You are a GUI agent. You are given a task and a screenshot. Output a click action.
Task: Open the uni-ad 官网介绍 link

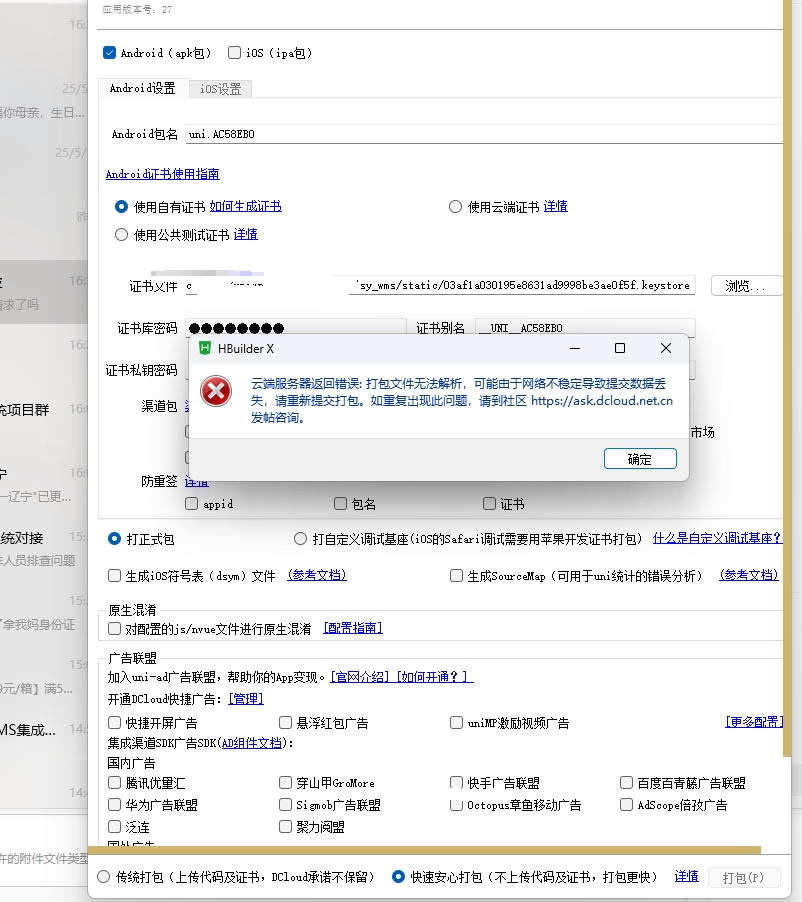pos(360,677)
